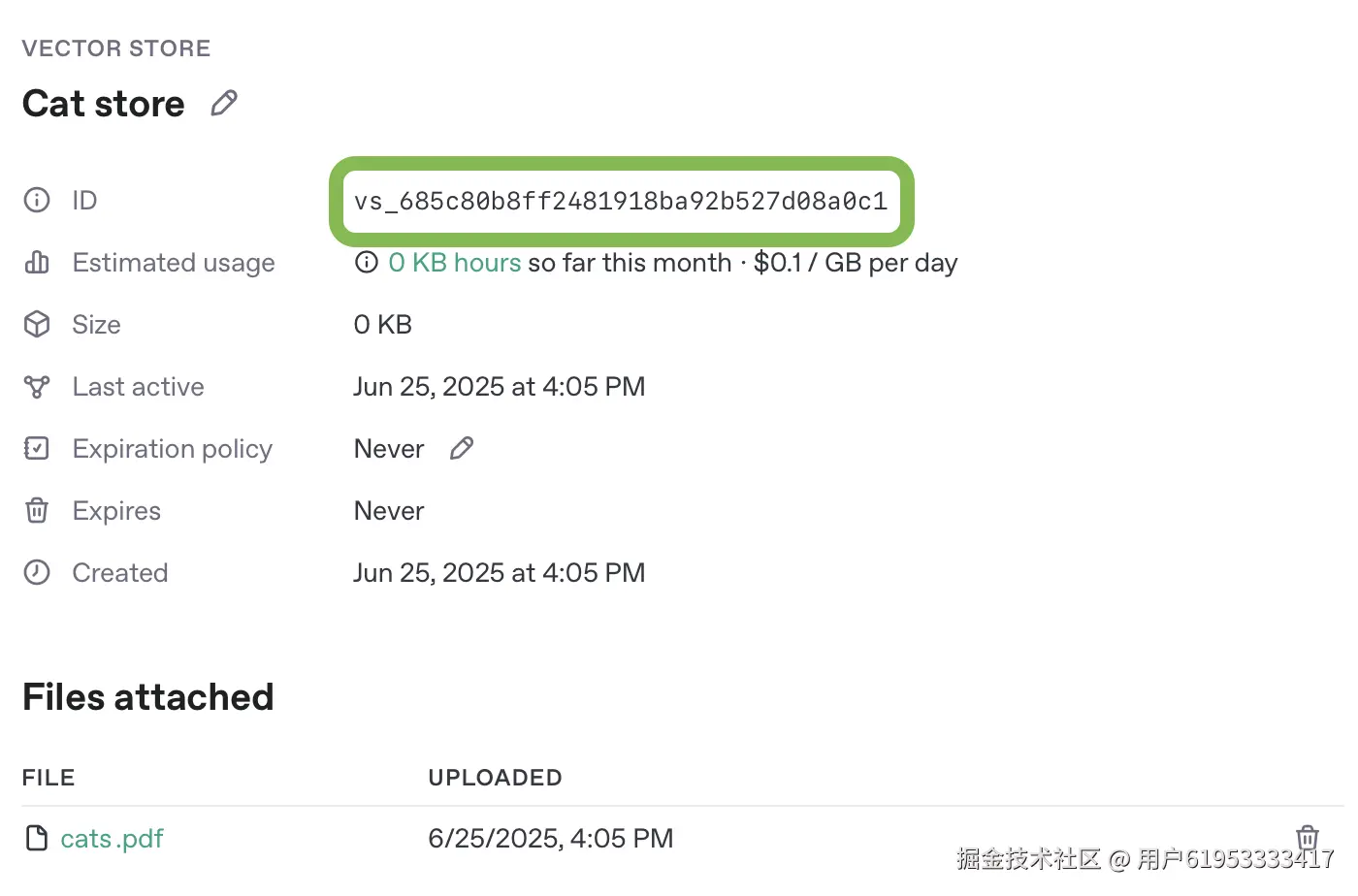Click the Size cube icon
The image size is (1358, 896).
pyautogui.click(x=37, y=325)
